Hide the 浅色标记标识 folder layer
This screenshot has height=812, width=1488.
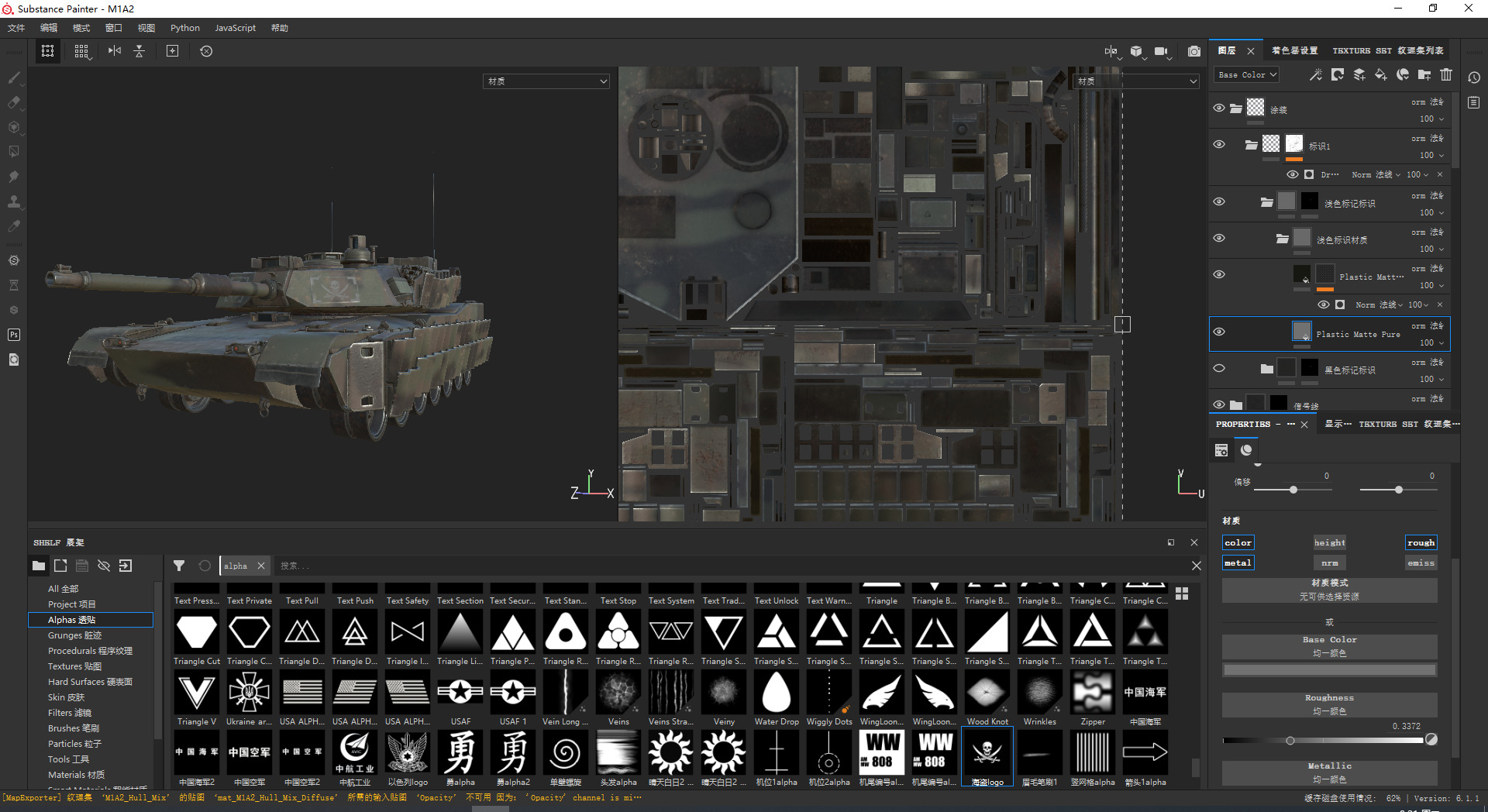tap(1219, 202)
